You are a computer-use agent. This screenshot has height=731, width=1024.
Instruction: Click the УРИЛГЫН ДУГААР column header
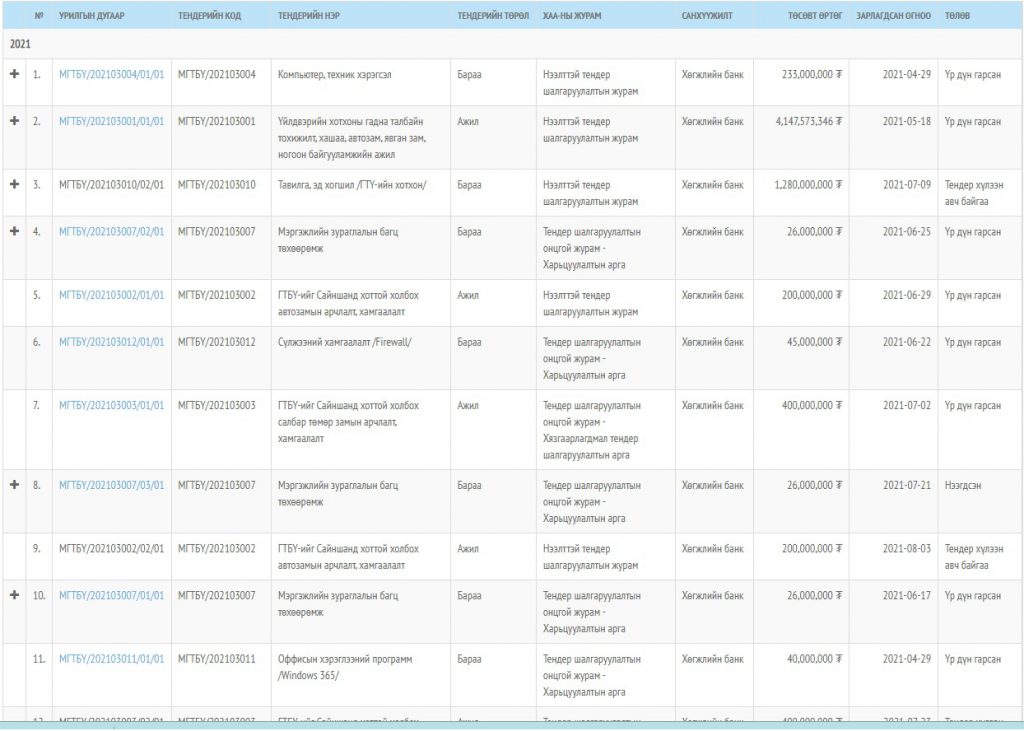point(91,16)
